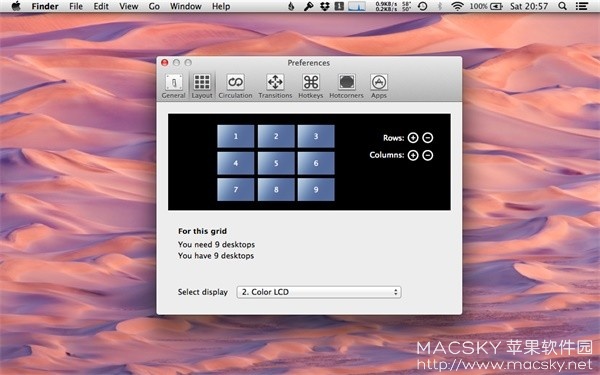Add a column with the plus icon
The height and width of the screenshot is (375, 600).
(x=413, y=155)
